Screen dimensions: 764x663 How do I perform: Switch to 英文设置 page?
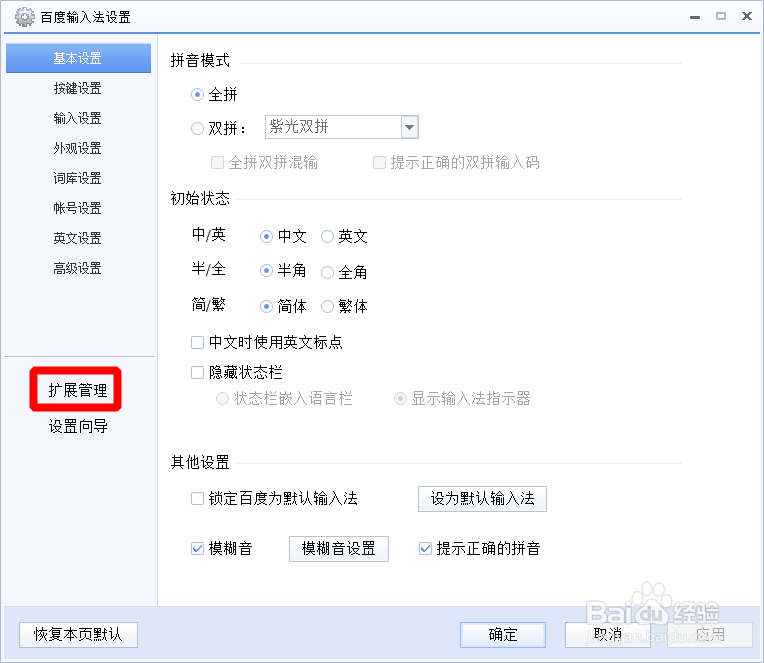pyautogui.click(x=77, y=238)
